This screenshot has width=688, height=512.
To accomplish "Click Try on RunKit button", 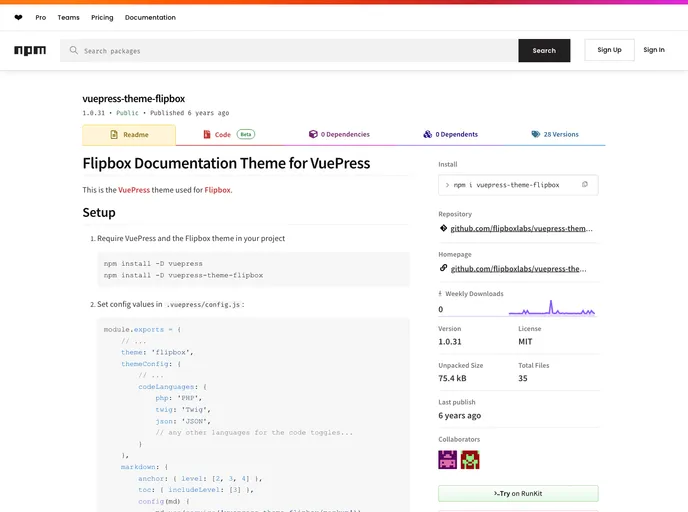I will (x=518, y=494).
